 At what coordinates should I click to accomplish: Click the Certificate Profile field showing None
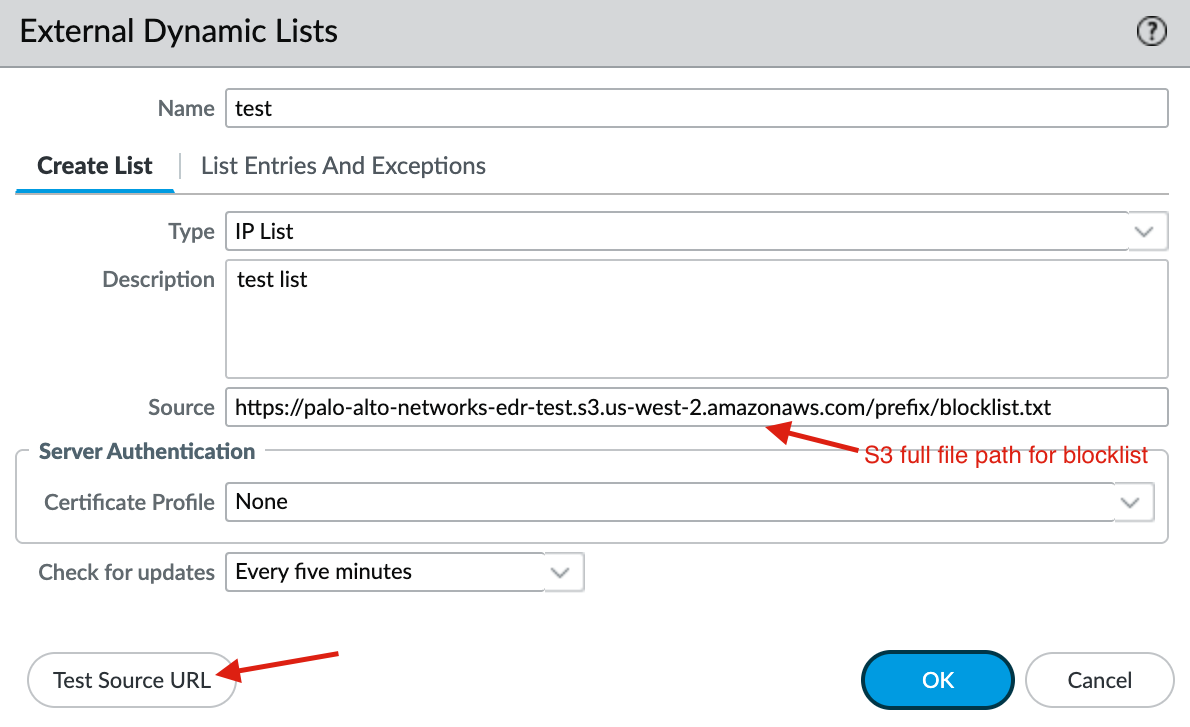[x=670, y=502]
